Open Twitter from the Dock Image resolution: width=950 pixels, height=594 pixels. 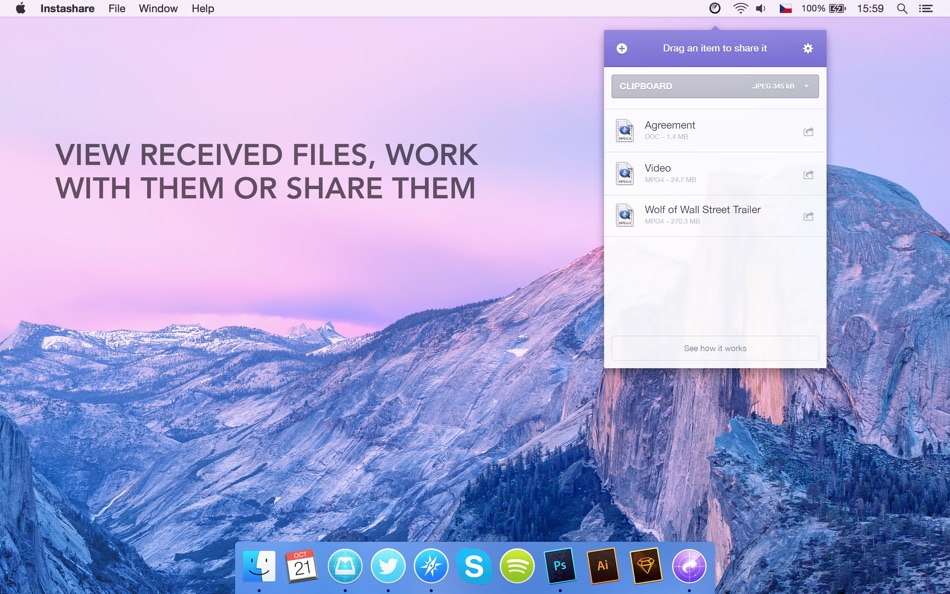point(388,566)
